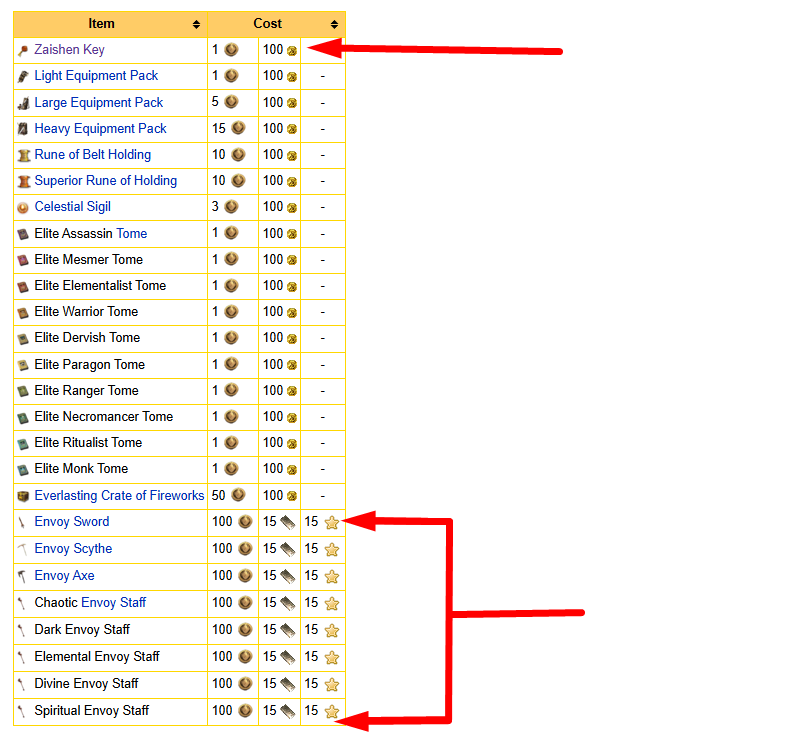Select the 'Divine Envoy Staff' item text

point(86,684)
